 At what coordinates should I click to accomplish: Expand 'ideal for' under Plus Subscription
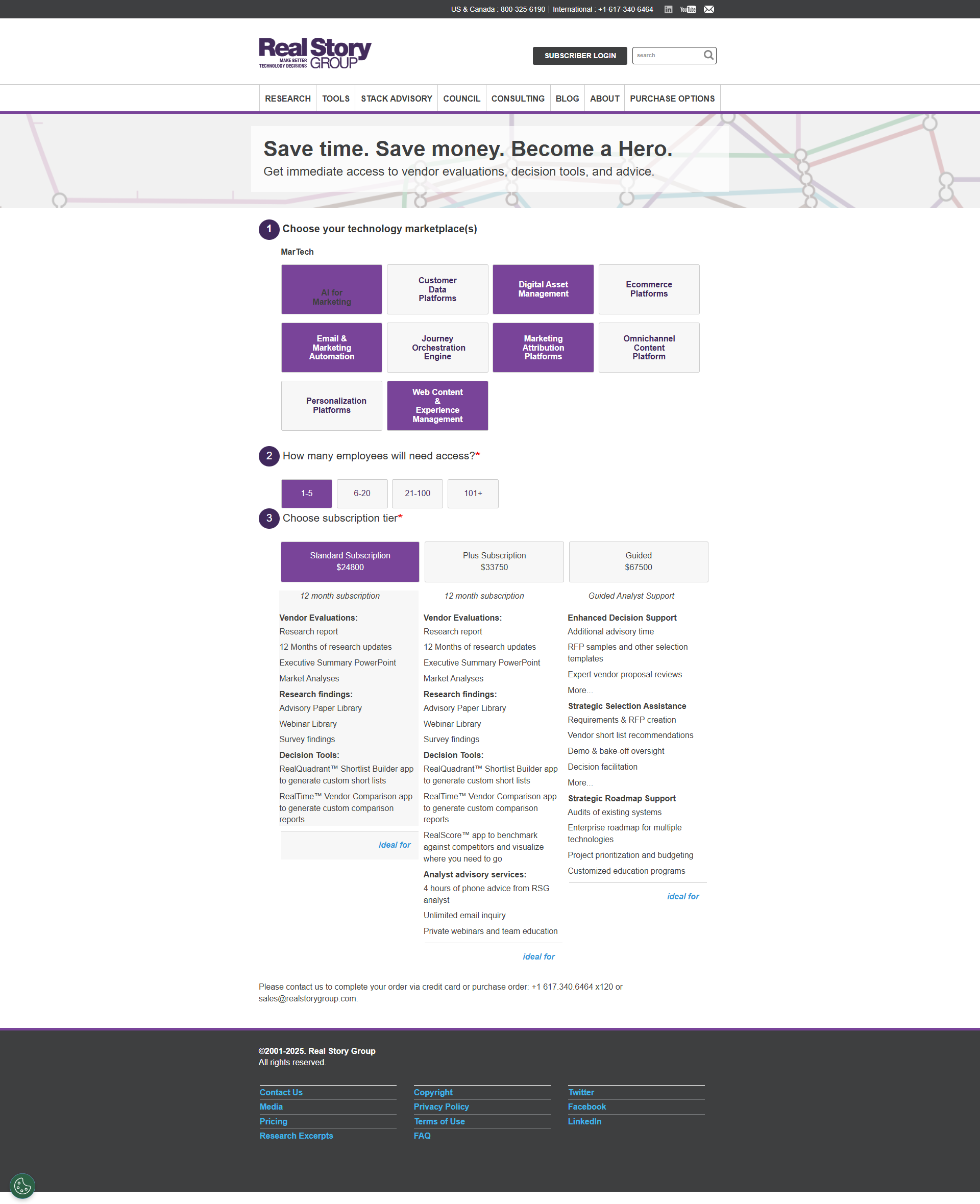tap(538, 956)
